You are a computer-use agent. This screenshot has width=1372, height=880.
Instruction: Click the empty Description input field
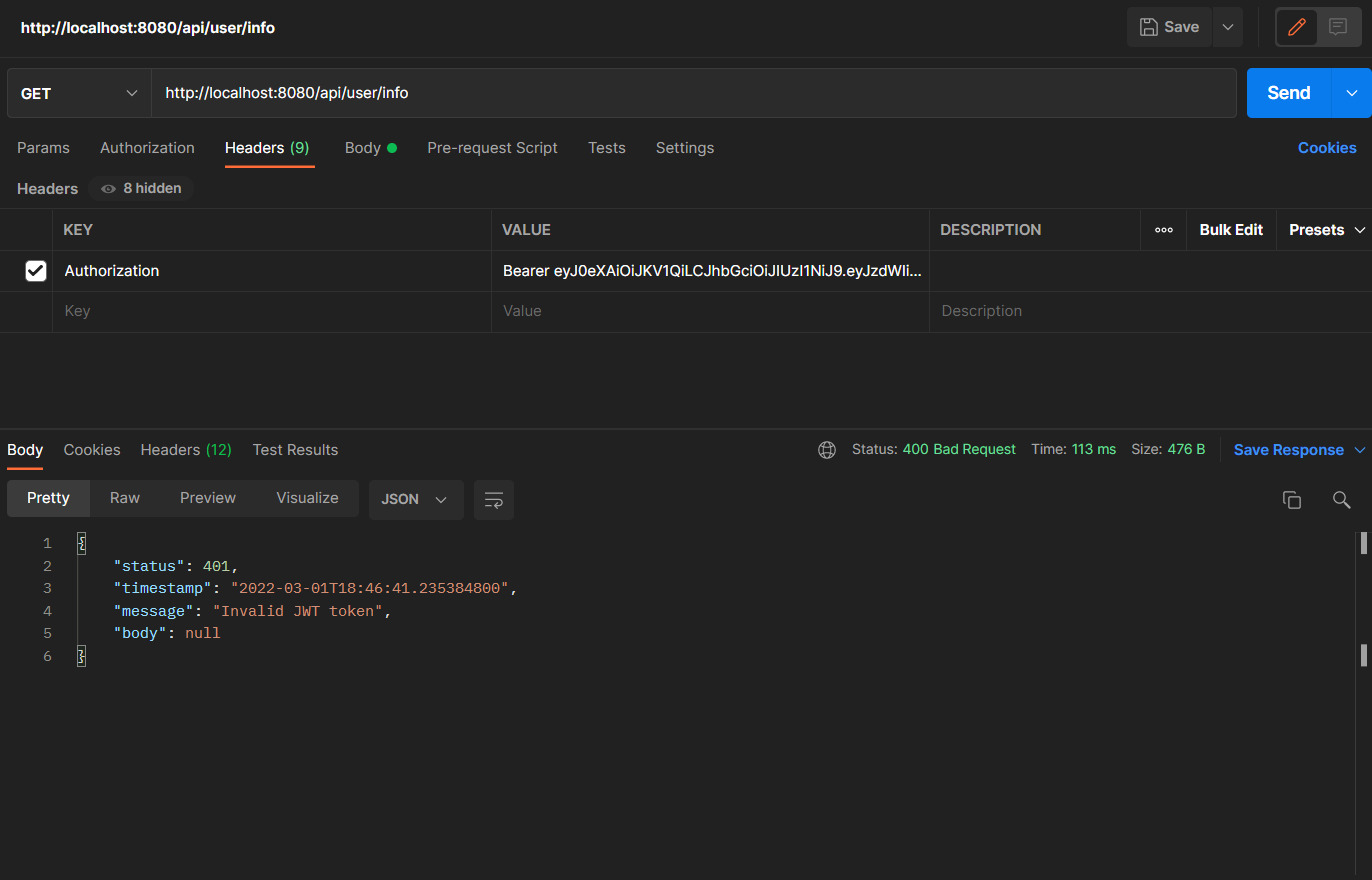1150,311
